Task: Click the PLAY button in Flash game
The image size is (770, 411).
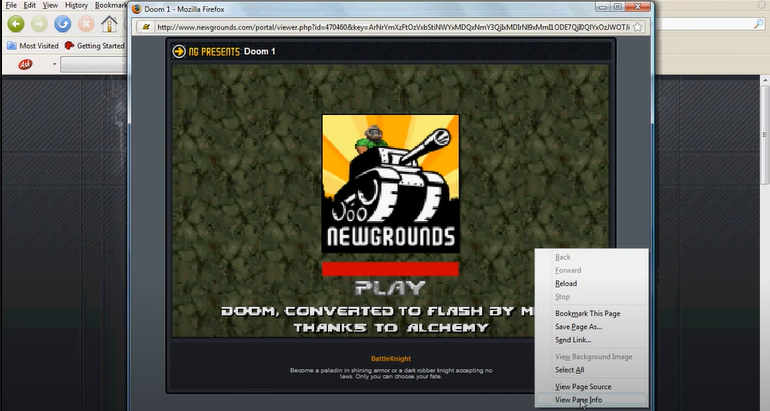Action: 390,288
